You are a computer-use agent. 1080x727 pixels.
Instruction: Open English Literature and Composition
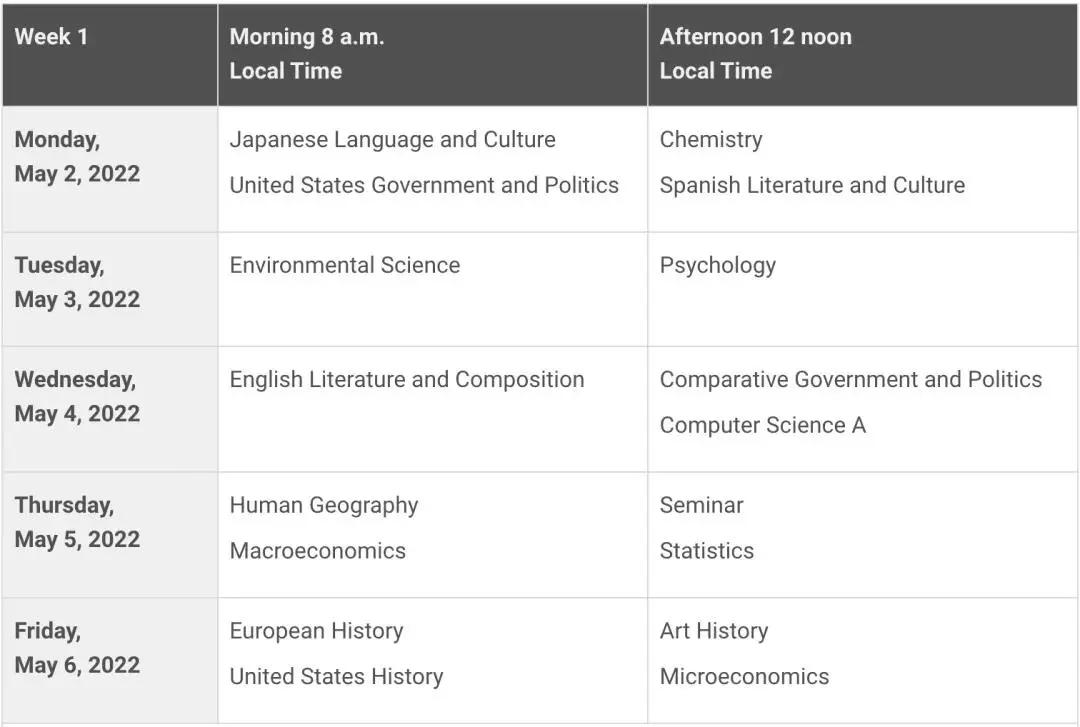click(x=407, y=380)
